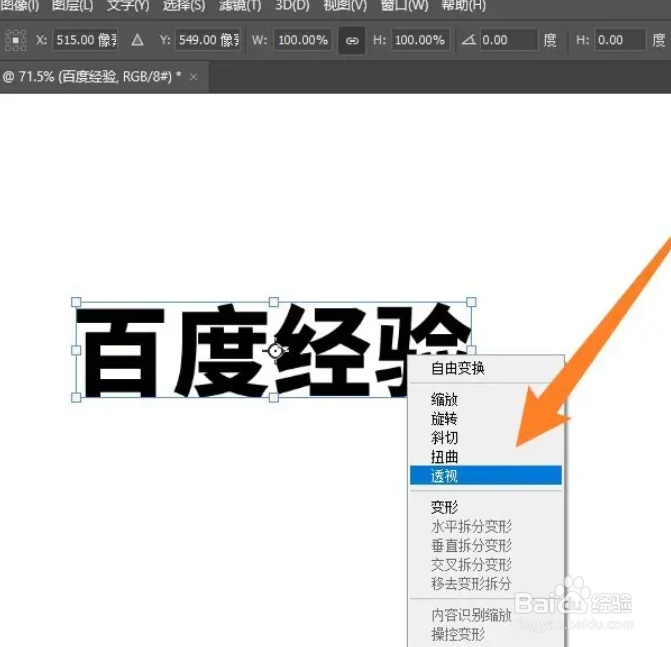Open the 帮助(H) menu

coord(464,6)
